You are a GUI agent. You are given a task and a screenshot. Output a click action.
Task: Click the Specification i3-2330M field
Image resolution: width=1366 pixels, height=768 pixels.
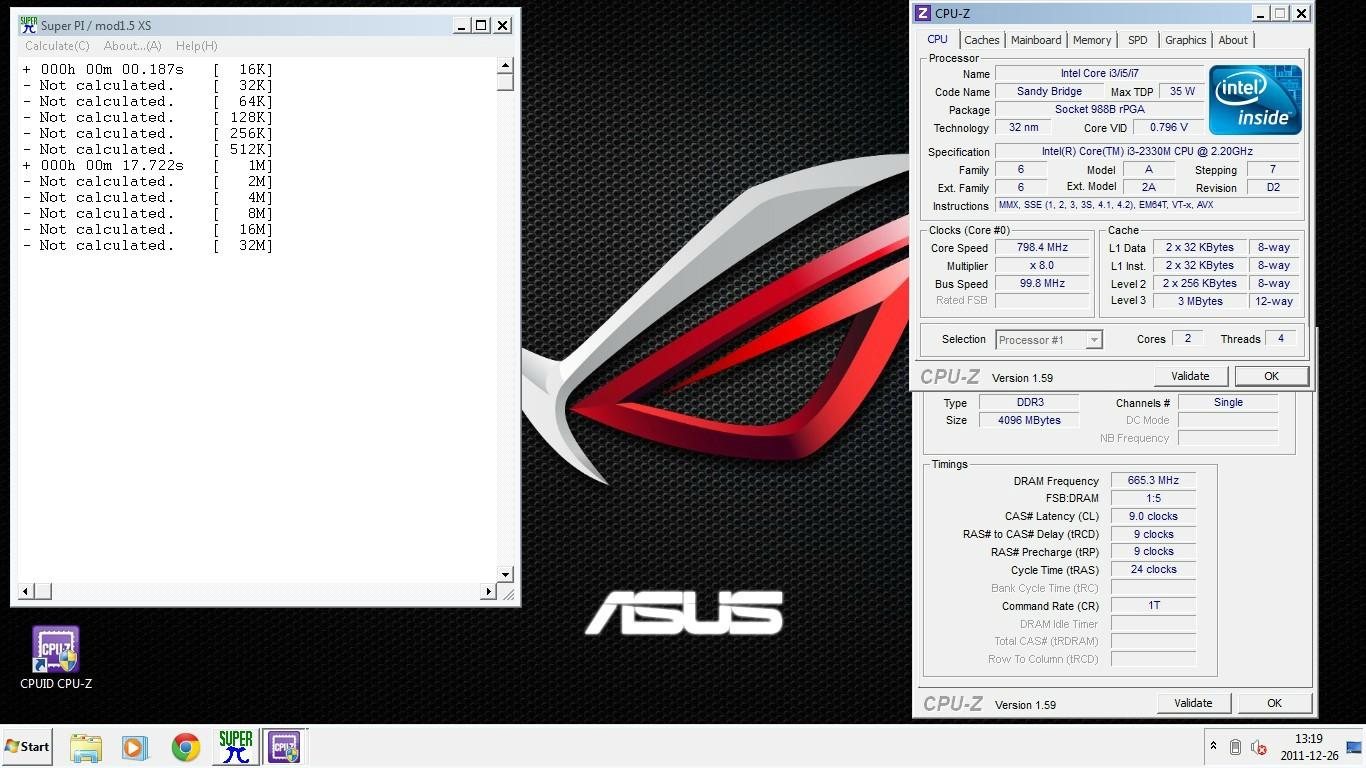click(x=1147, y=152)
